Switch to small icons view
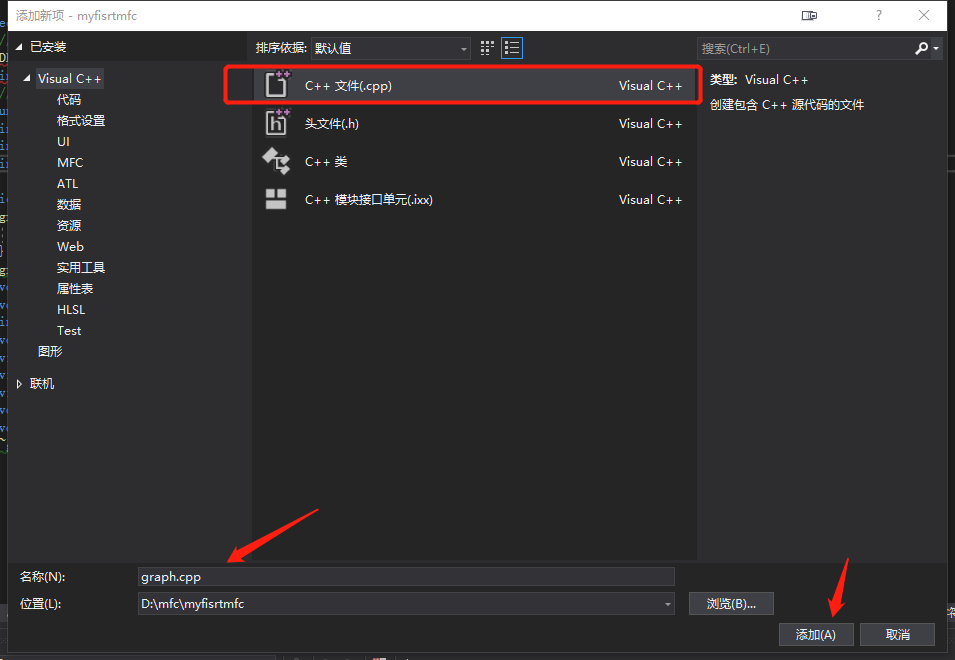955x660 pixels. (x=487, y=47)
